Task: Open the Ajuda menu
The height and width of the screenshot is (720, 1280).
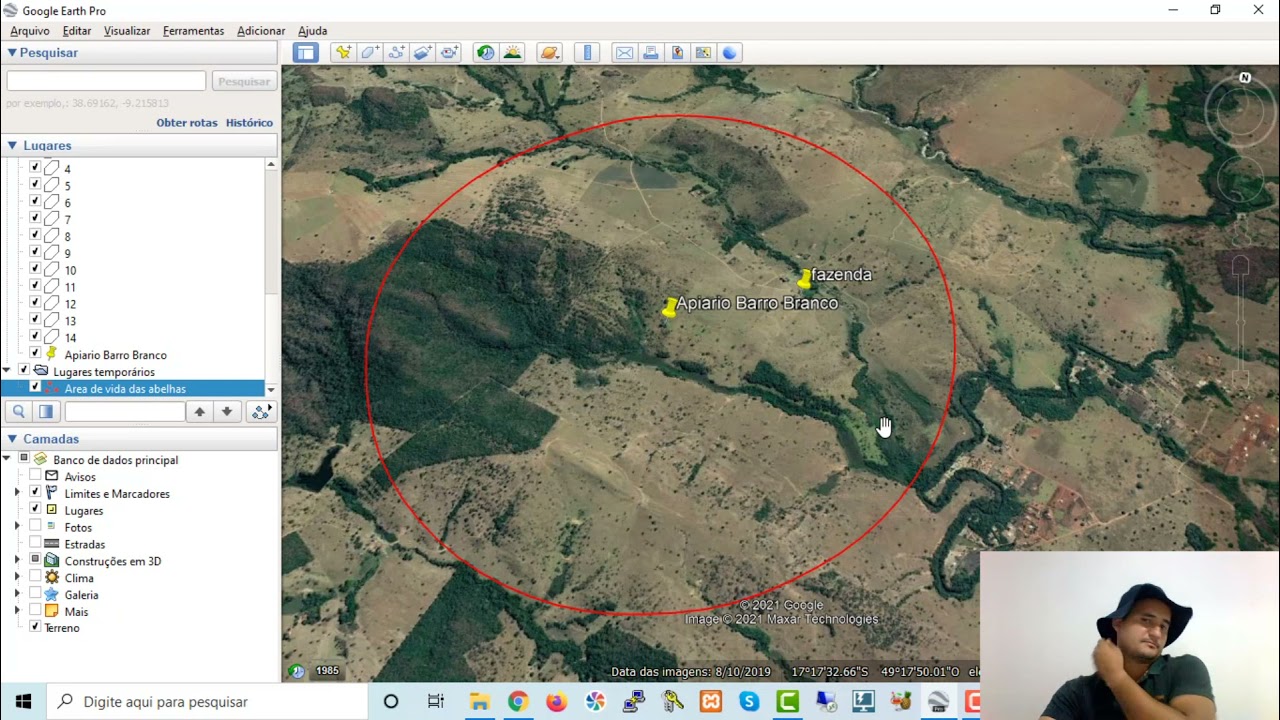Action: (313, 31)
